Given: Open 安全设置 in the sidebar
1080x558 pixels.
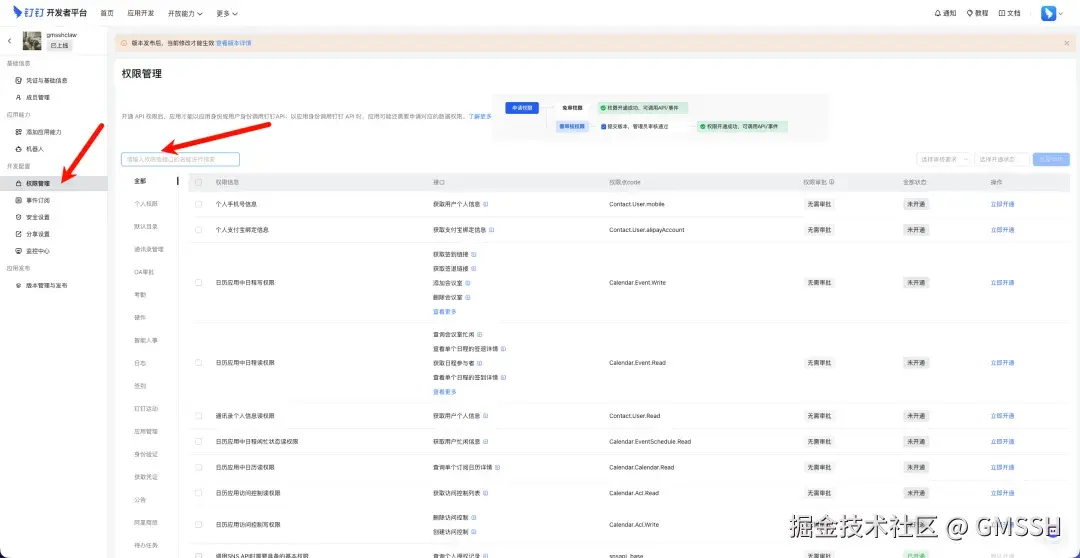Looking at the screenshot, I should click(x=38, y=217).
